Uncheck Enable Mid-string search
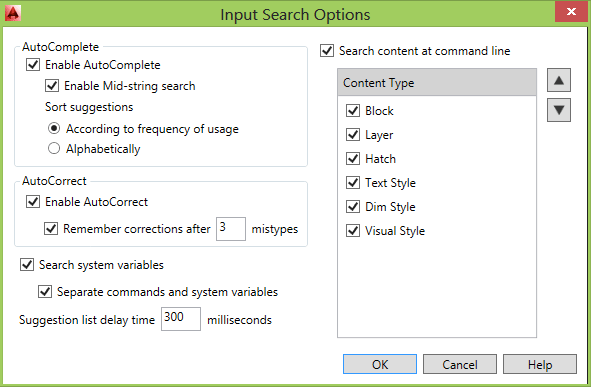Screen dimensions: 591x387 coord(52,86)
